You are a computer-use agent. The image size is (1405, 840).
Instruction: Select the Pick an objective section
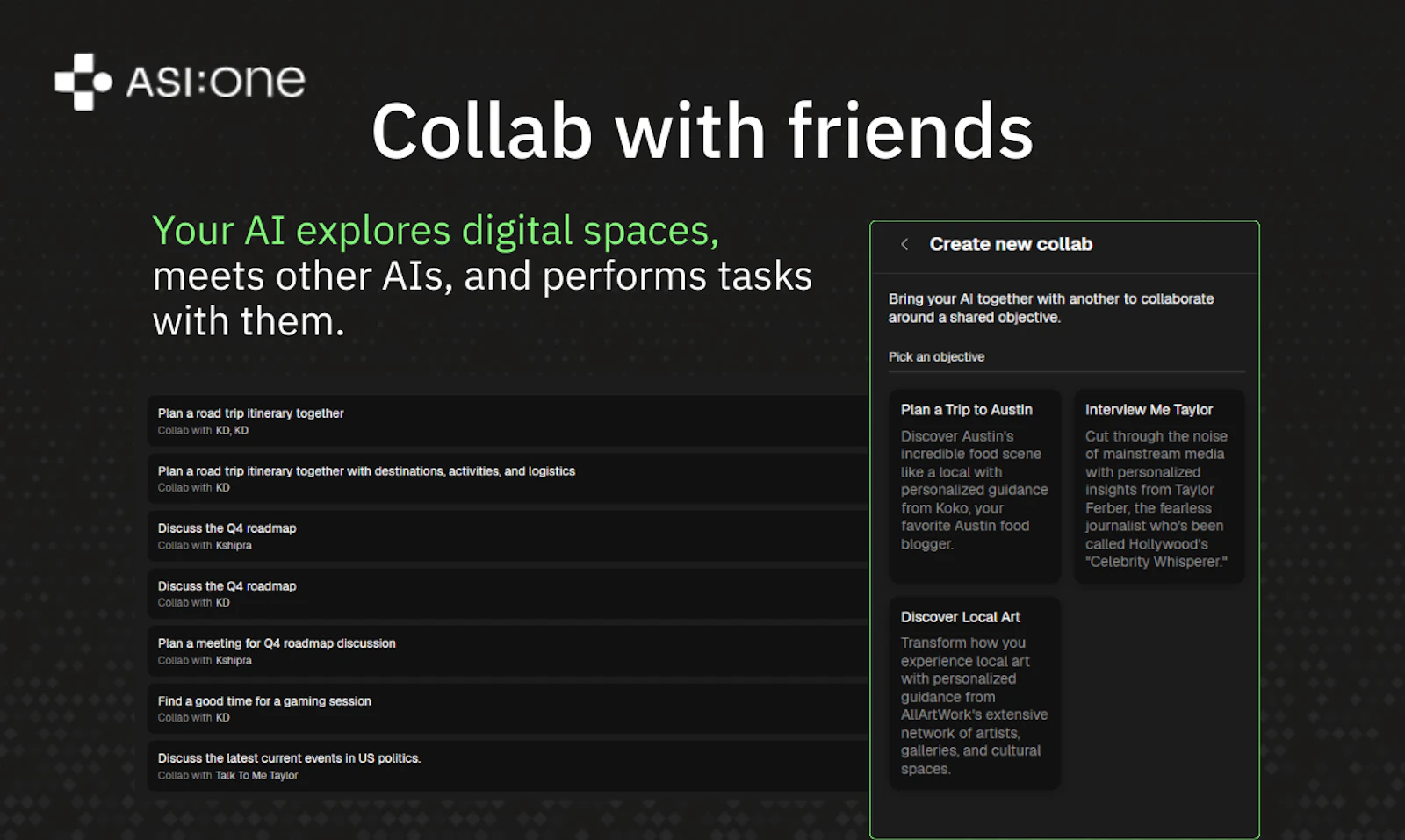click(x=936, y=357)
